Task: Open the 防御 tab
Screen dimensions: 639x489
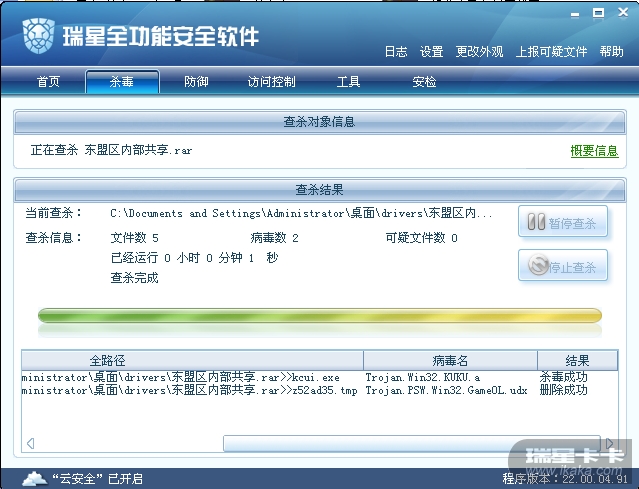Action: (x=196, y=82)
